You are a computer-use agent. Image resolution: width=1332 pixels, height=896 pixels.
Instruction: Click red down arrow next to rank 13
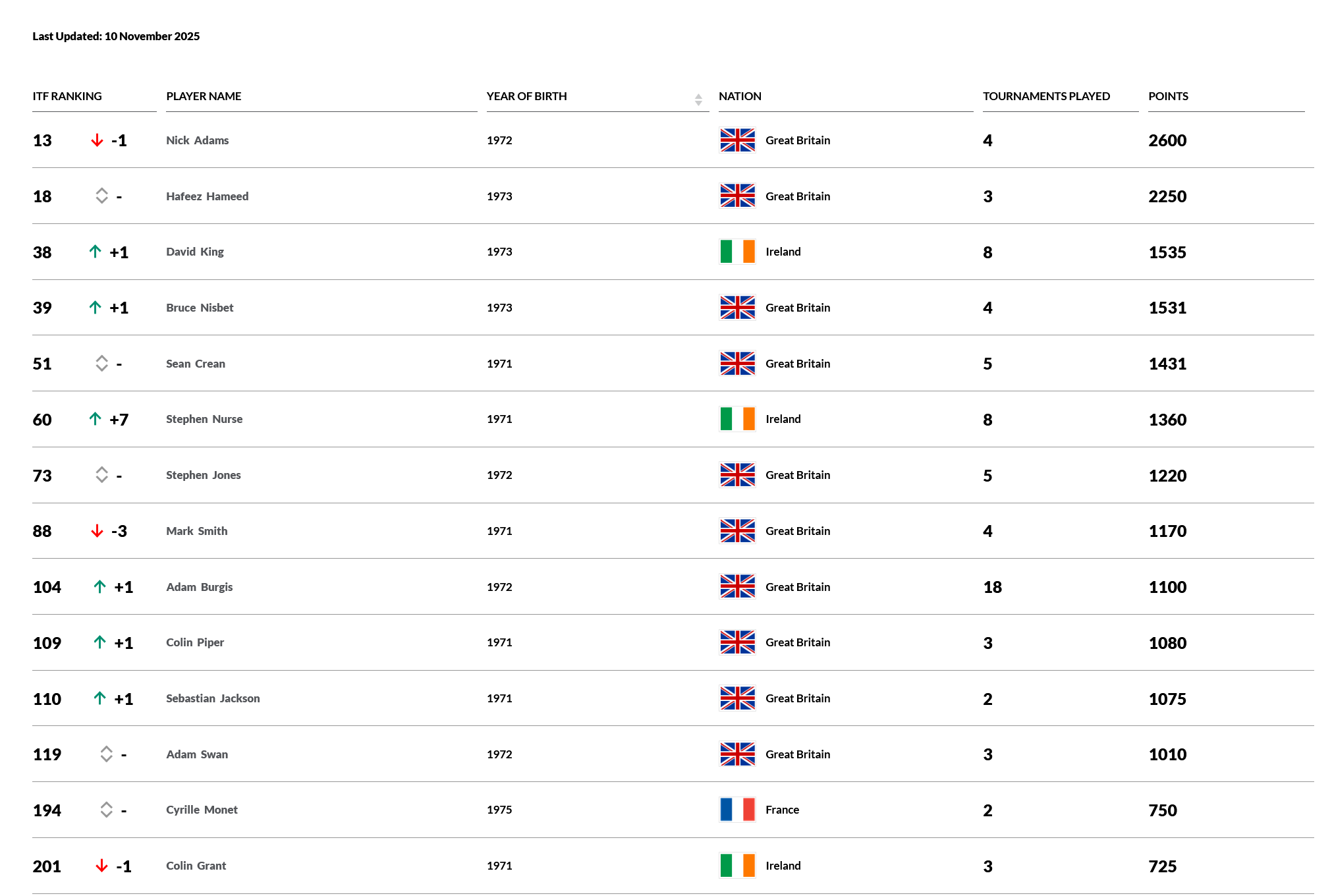coord(97,140)
